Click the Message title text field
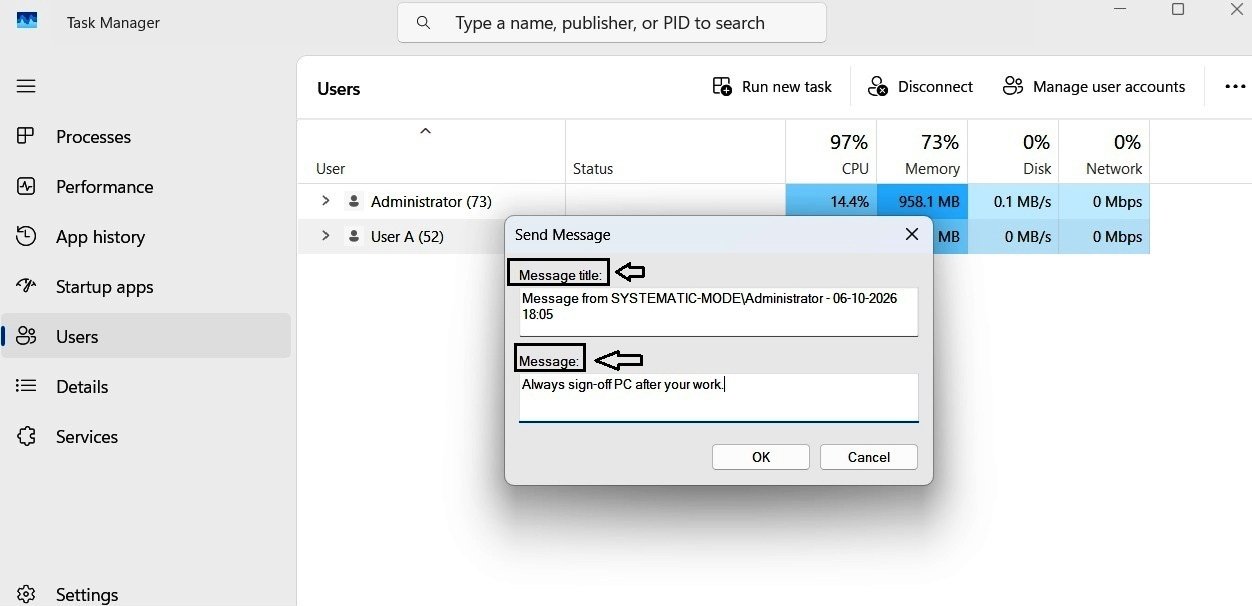This screenshot has height=606, width=1252. [718, 312]
